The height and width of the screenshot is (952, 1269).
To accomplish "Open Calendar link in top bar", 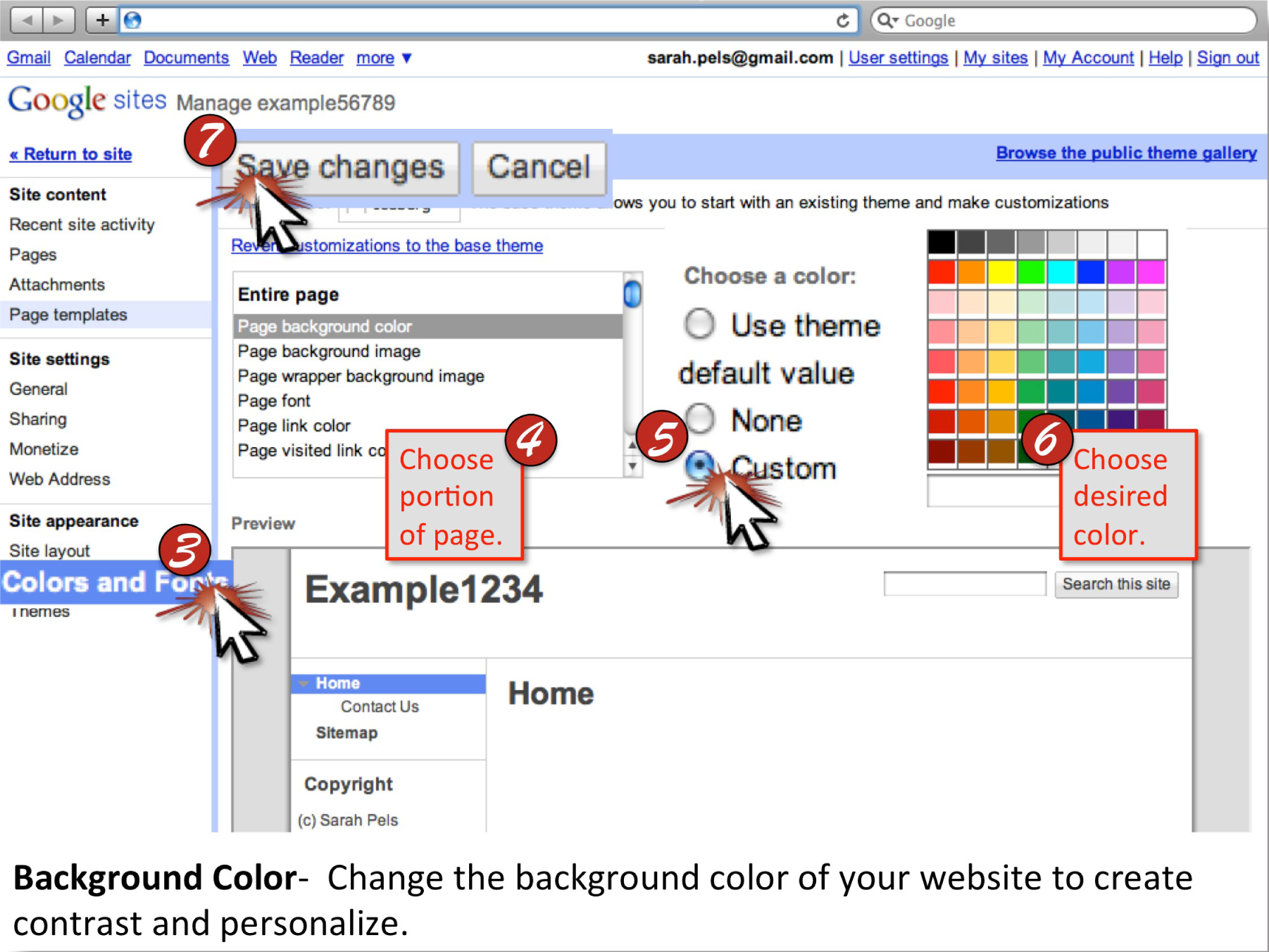I will click(x=97, y=58).
